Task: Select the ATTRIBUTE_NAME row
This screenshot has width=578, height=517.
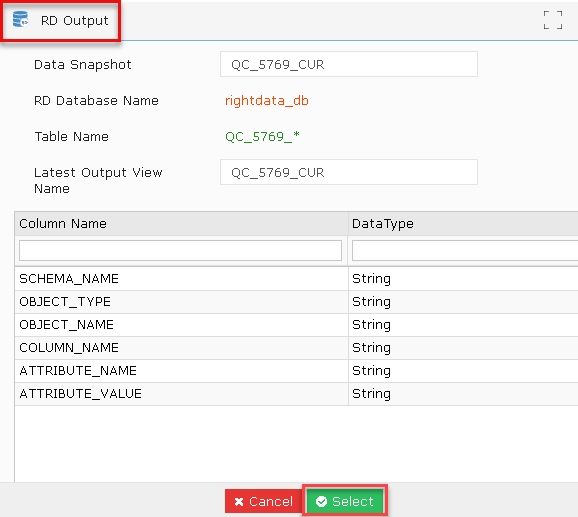Action: 296,371
